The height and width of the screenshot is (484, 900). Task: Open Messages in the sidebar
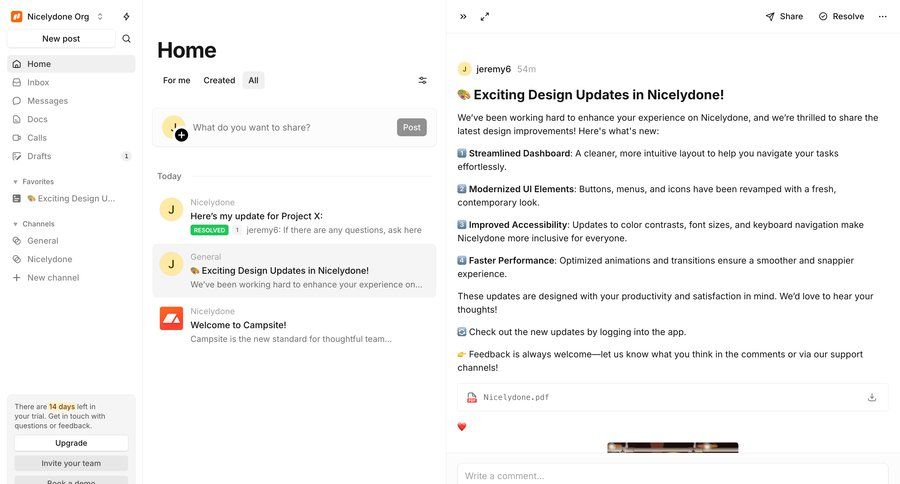point(71,100)
